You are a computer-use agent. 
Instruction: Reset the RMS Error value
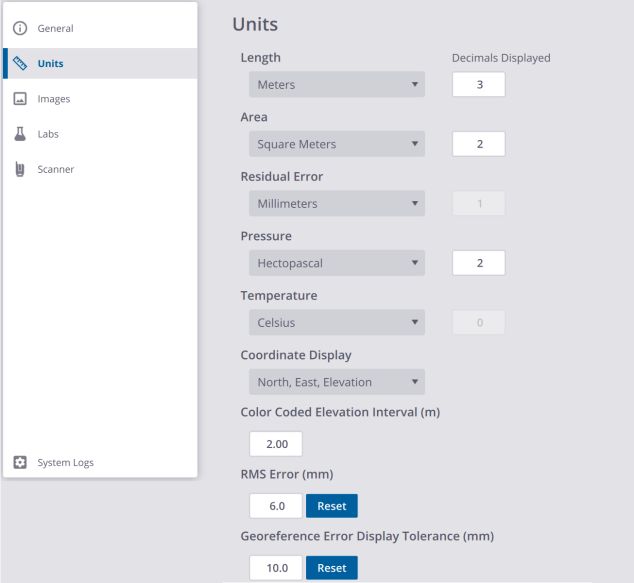331,506
